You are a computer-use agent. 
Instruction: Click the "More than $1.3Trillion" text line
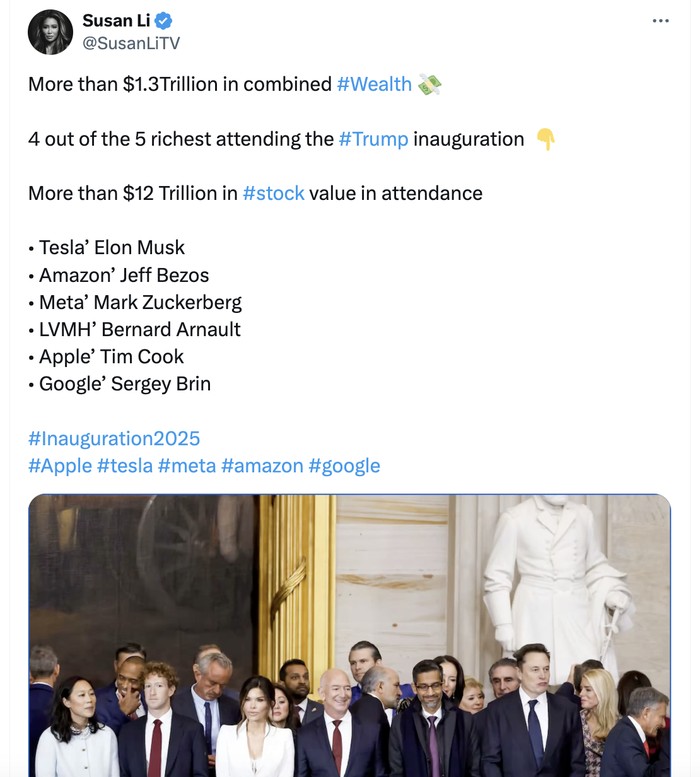click(x=180, y=84)
